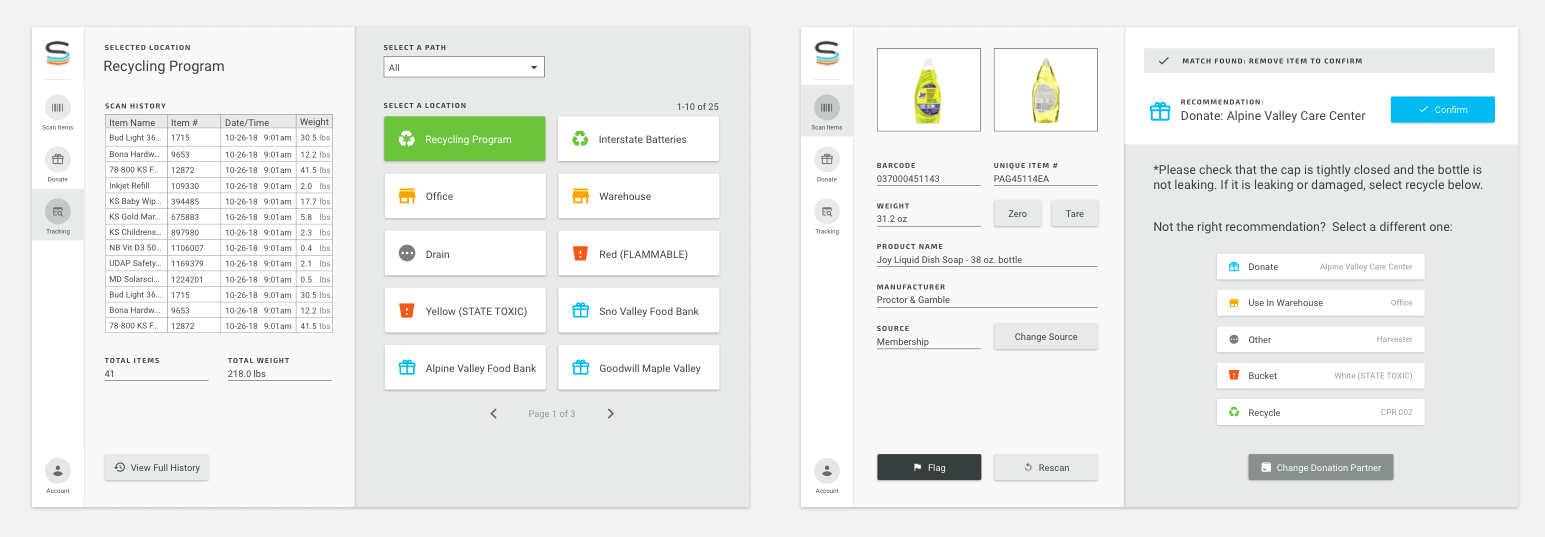Select the Bucket White (STATE TOXIC) option

(x=1320, y=376)
